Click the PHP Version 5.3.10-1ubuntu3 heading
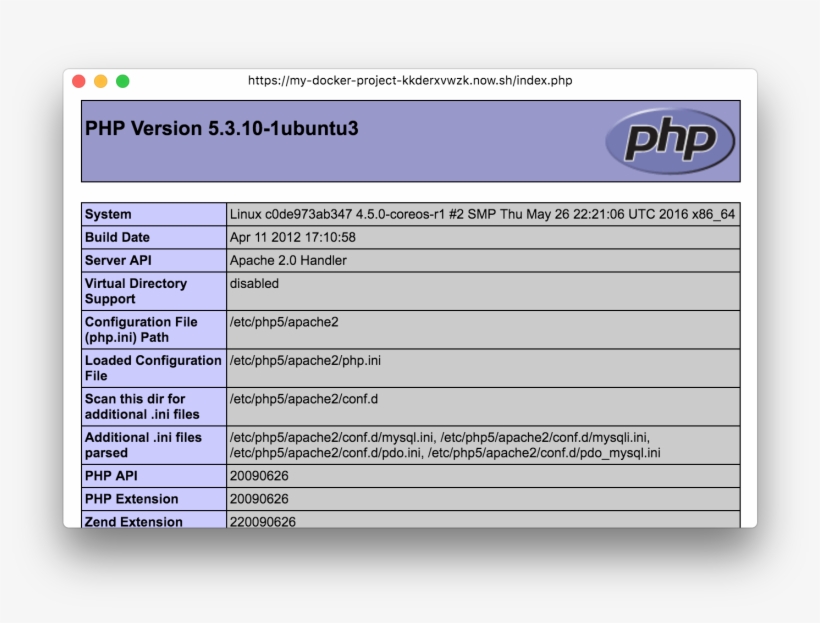Image resolution: width=820 pixels, height=623 pixels. [222, 129]
